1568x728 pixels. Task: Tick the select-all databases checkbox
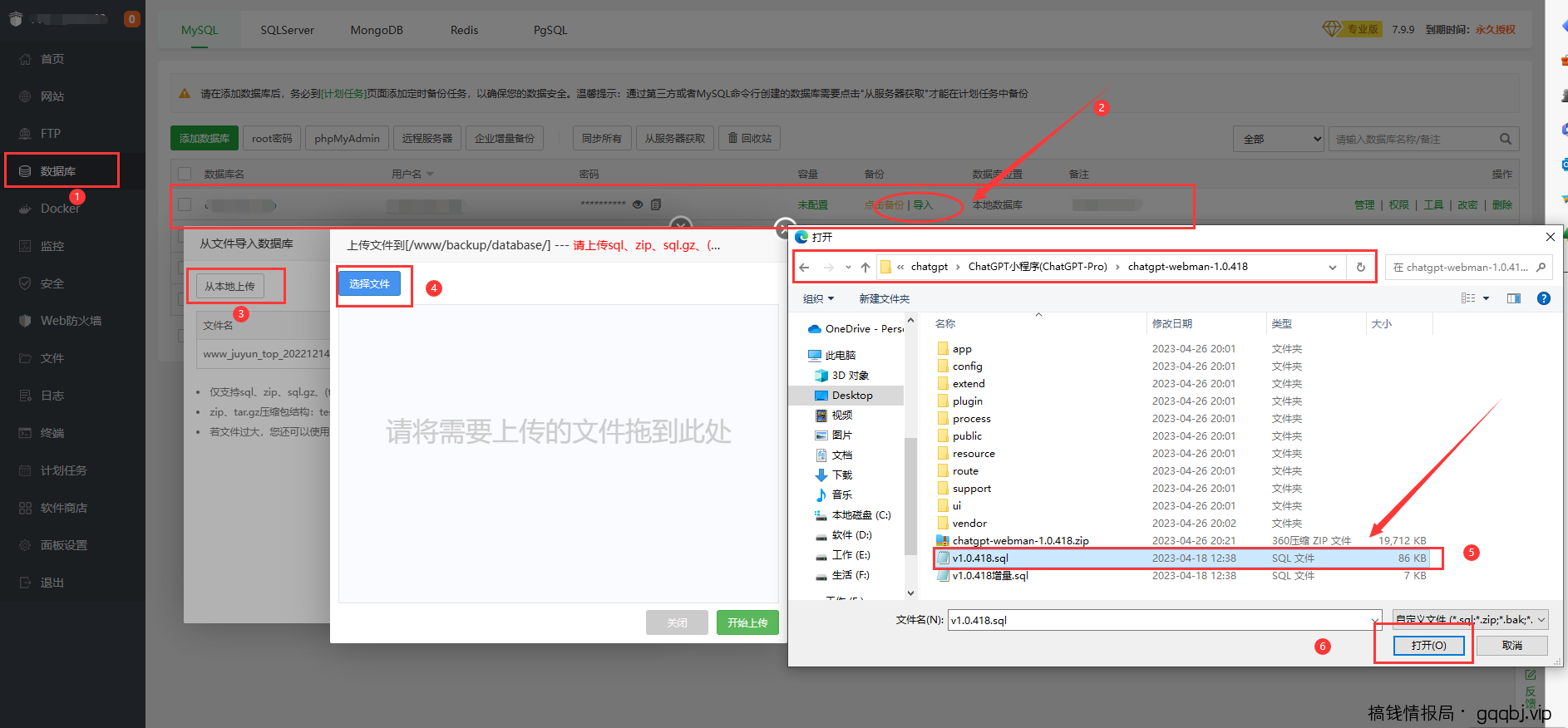click(x=185, y=174)
